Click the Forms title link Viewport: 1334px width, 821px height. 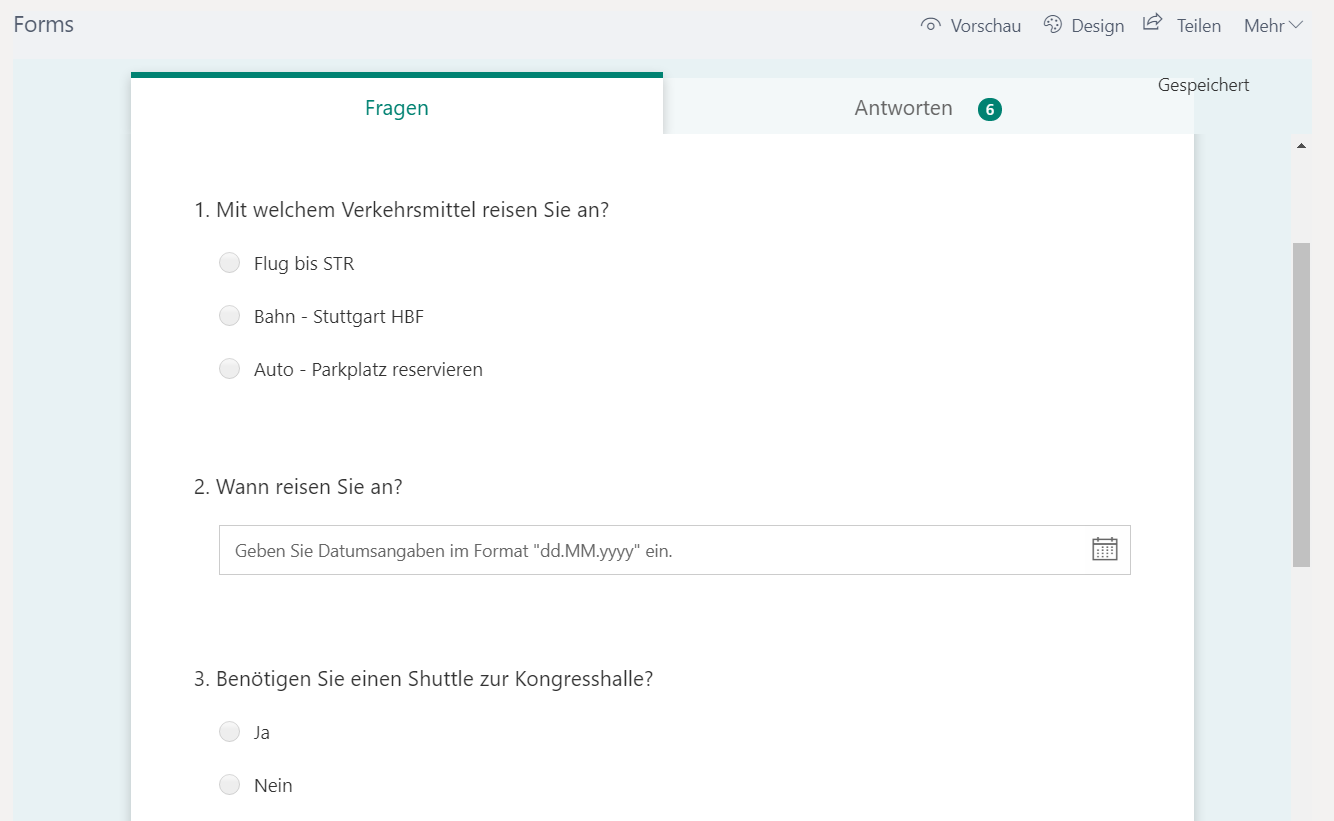[x=44, y=24]
